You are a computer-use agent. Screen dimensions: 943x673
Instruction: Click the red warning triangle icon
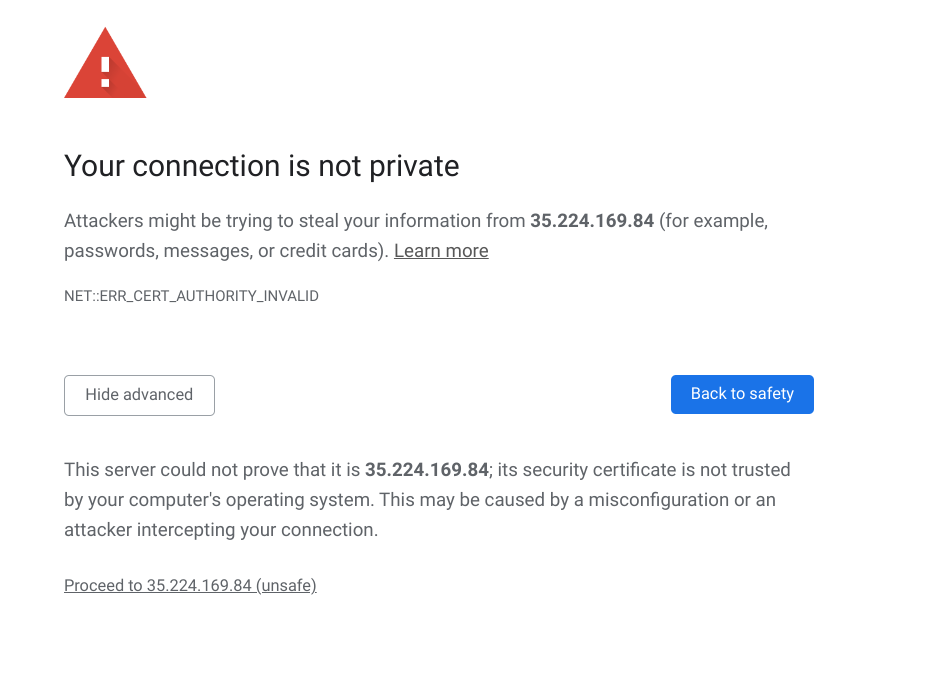click(105, 64)
